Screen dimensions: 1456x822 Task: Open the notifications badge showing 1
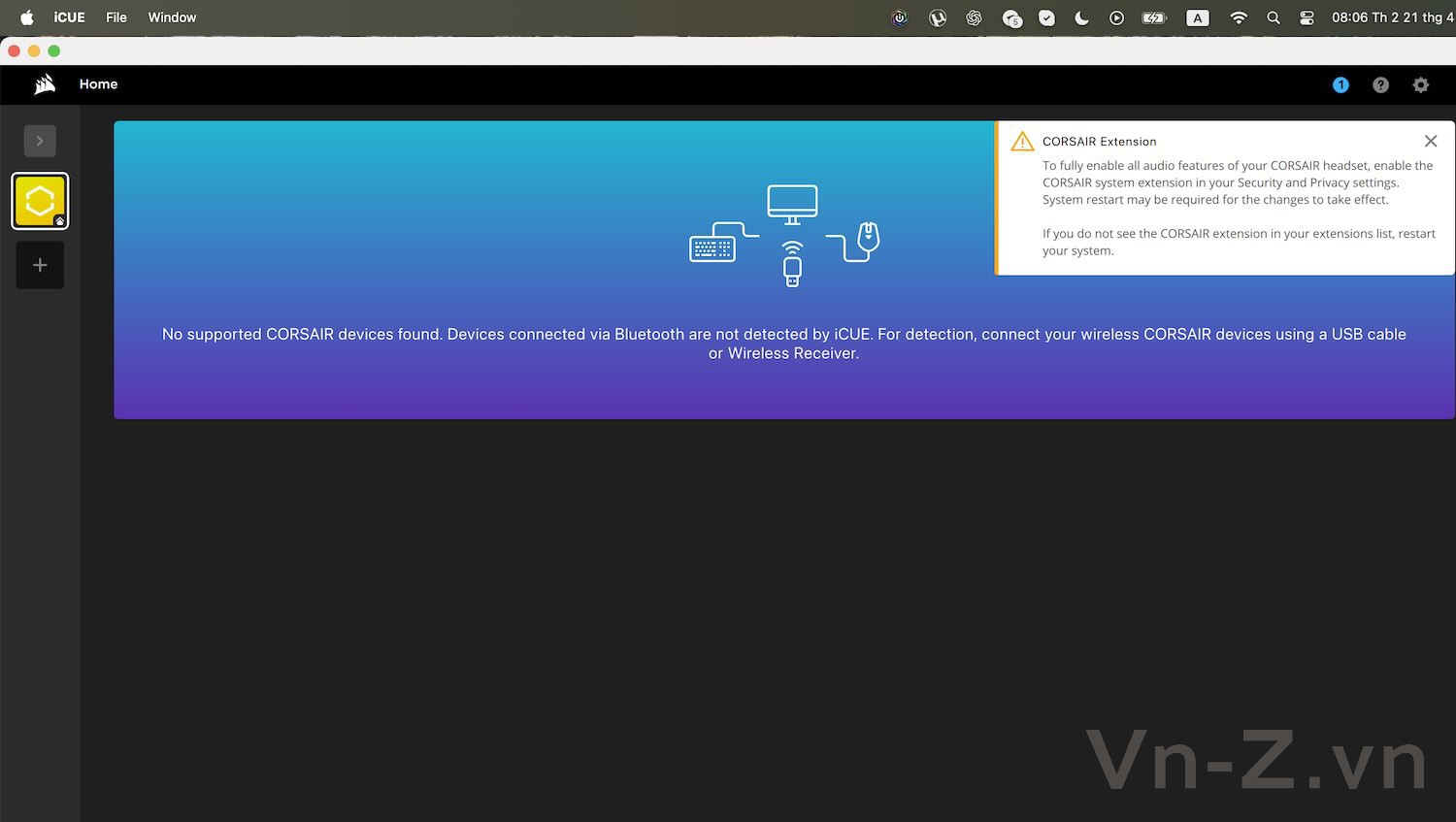click(1340, 84)
